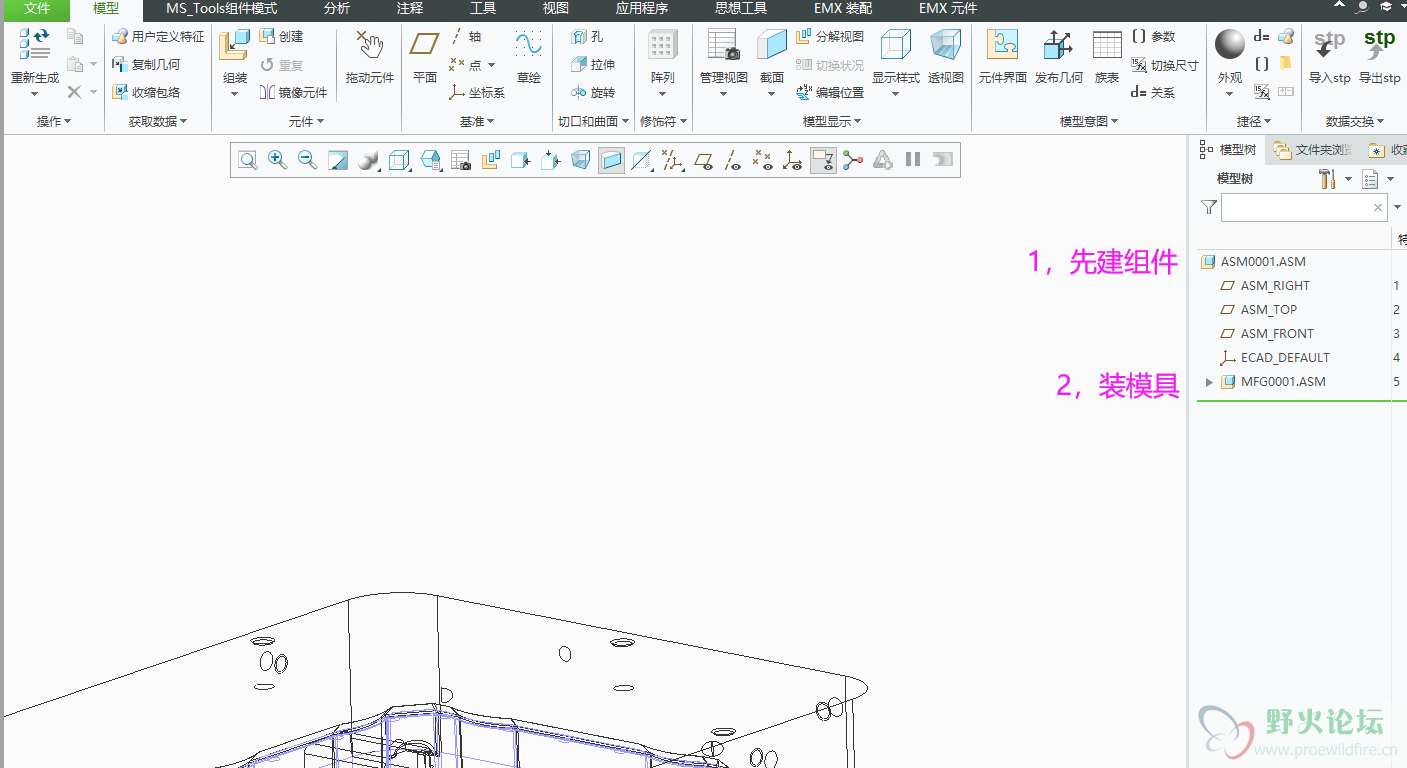This screenshot has height=768, width=1407.
Task: Click Zoom Out in graphics toolbar
Action: coord(307,160)
